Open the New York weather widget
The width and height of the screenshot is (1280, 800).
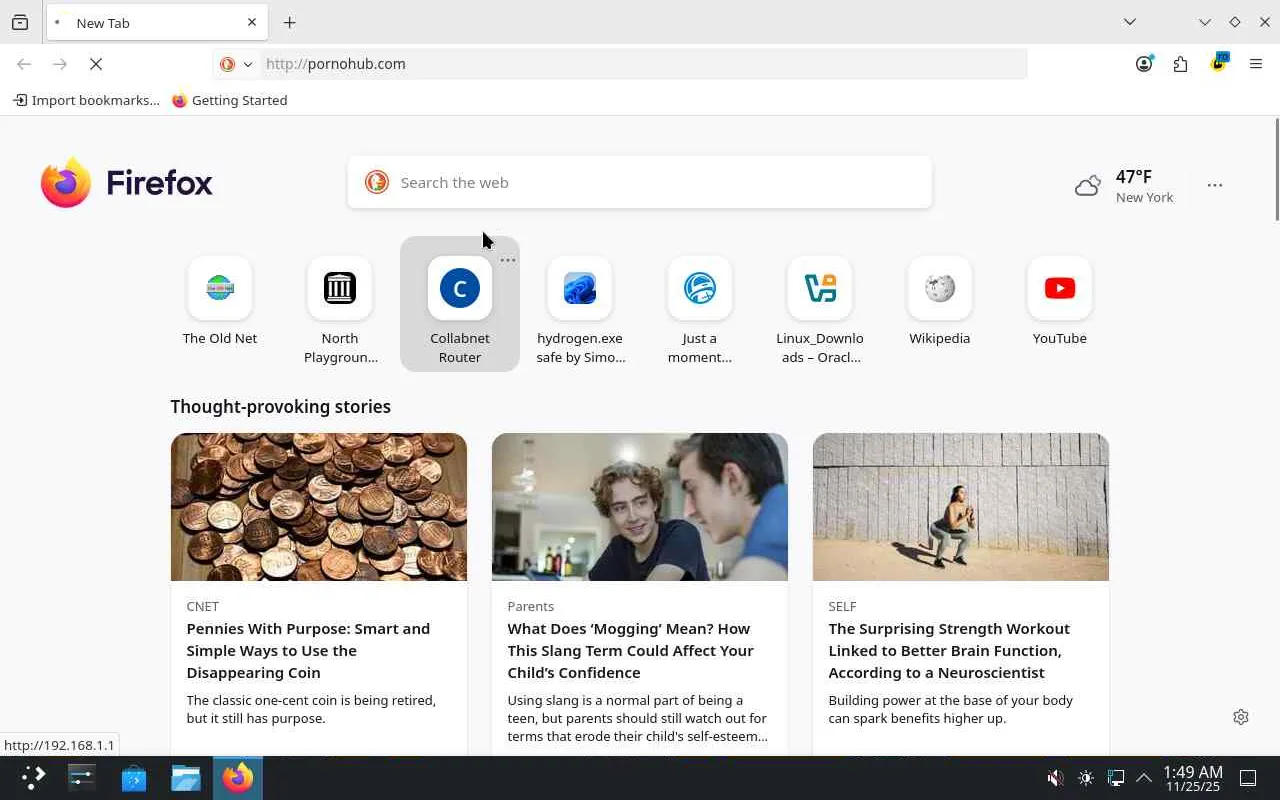coord(1125,185)
